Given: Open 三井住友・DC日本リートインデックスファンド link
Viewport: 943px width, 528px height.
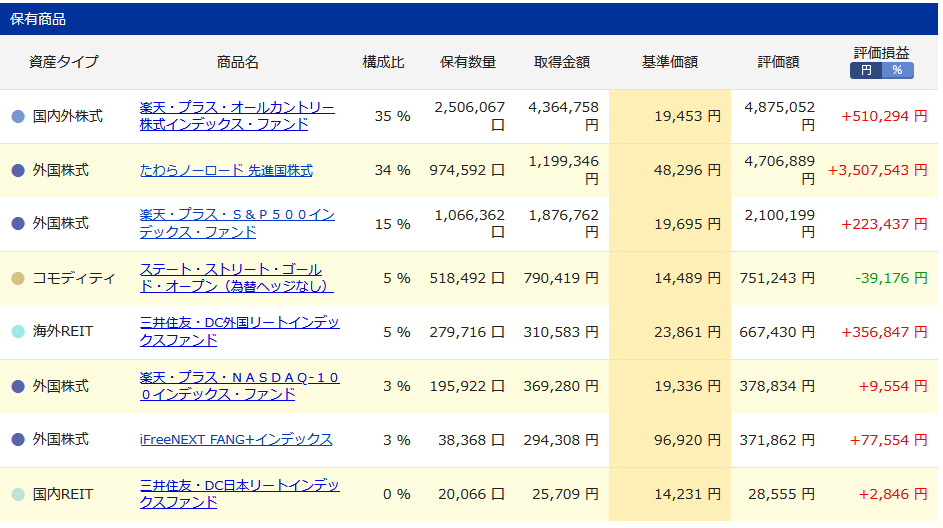Looking at the screenshot, I should 239,494.
